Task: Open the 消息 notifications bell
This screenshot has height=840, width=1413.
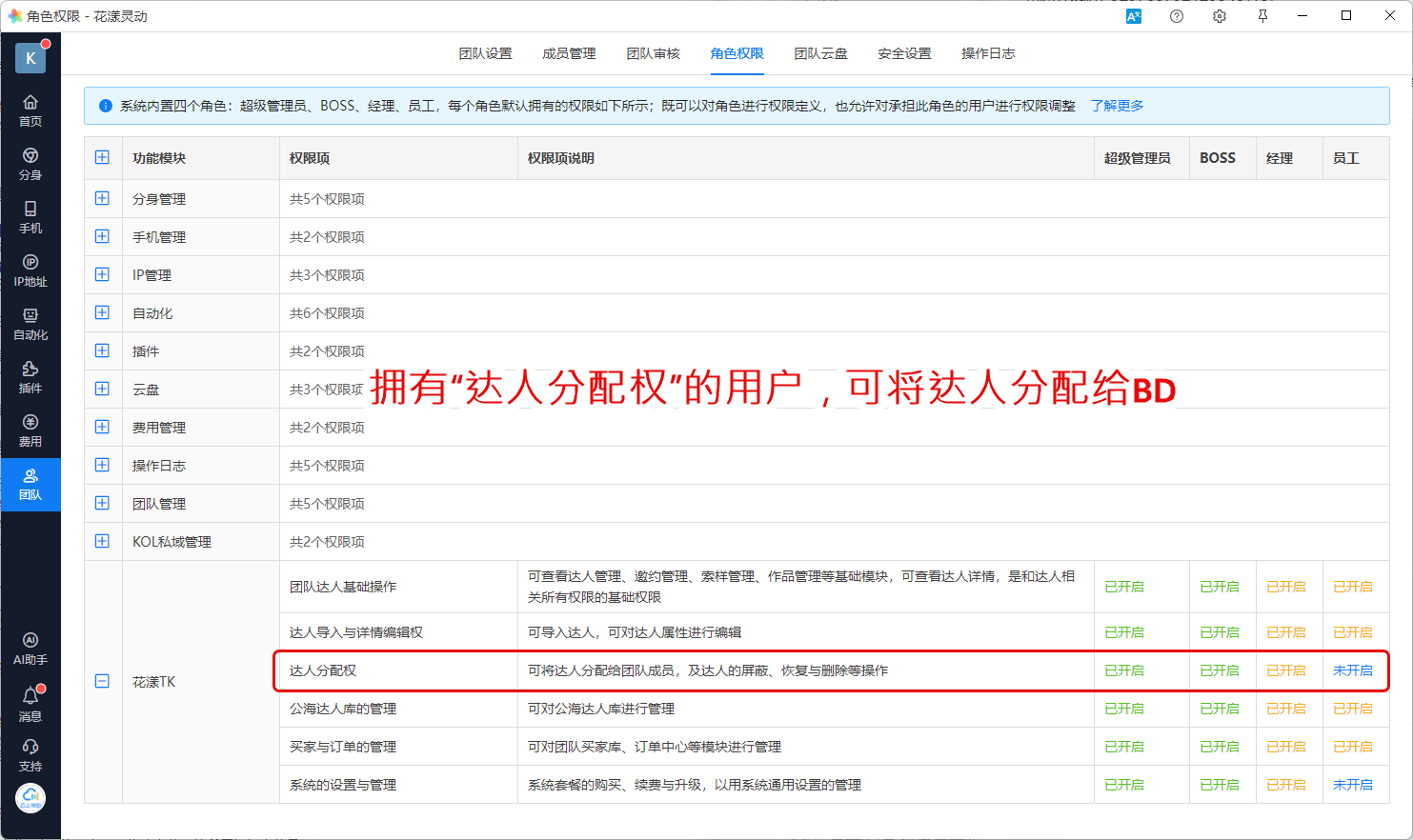Action: pos(30,703)
